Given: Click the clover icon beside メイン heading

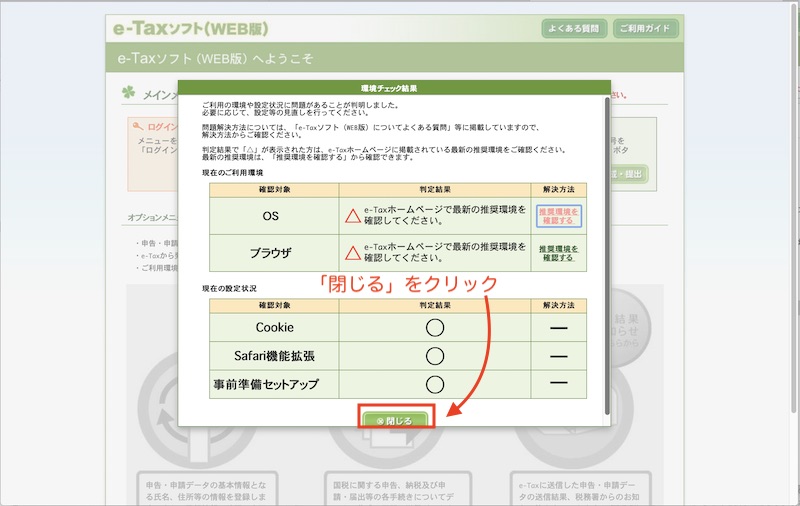Looking at the screenshot, I should pos(129,93).
